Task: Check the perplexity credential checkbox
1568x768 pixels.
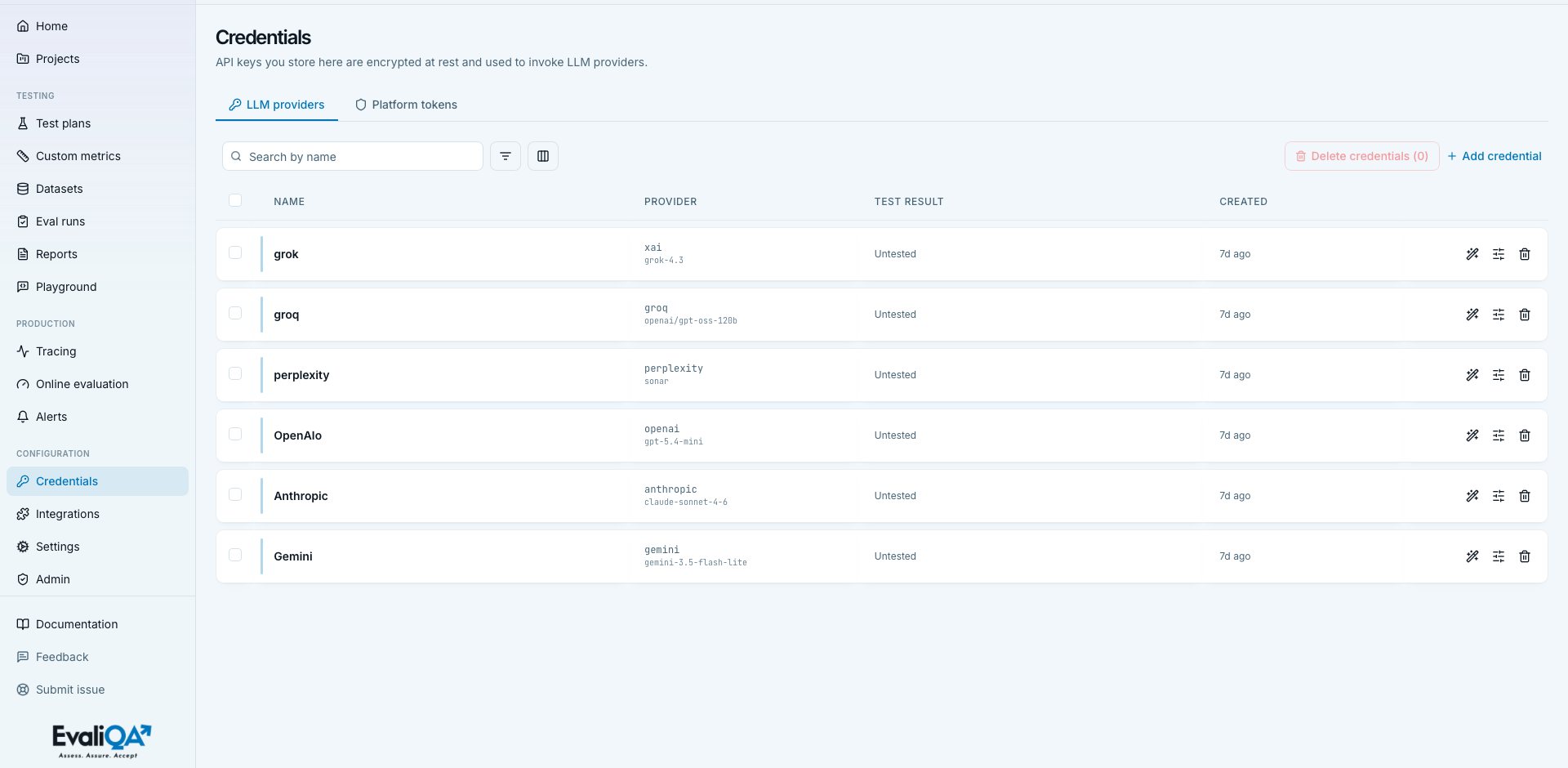Action: (x=235, y=373)
